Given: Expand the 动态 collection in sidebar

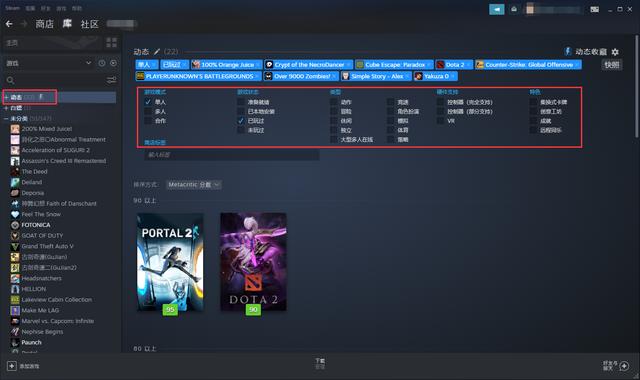Looking at the screenshot, I should click(6, 97).
